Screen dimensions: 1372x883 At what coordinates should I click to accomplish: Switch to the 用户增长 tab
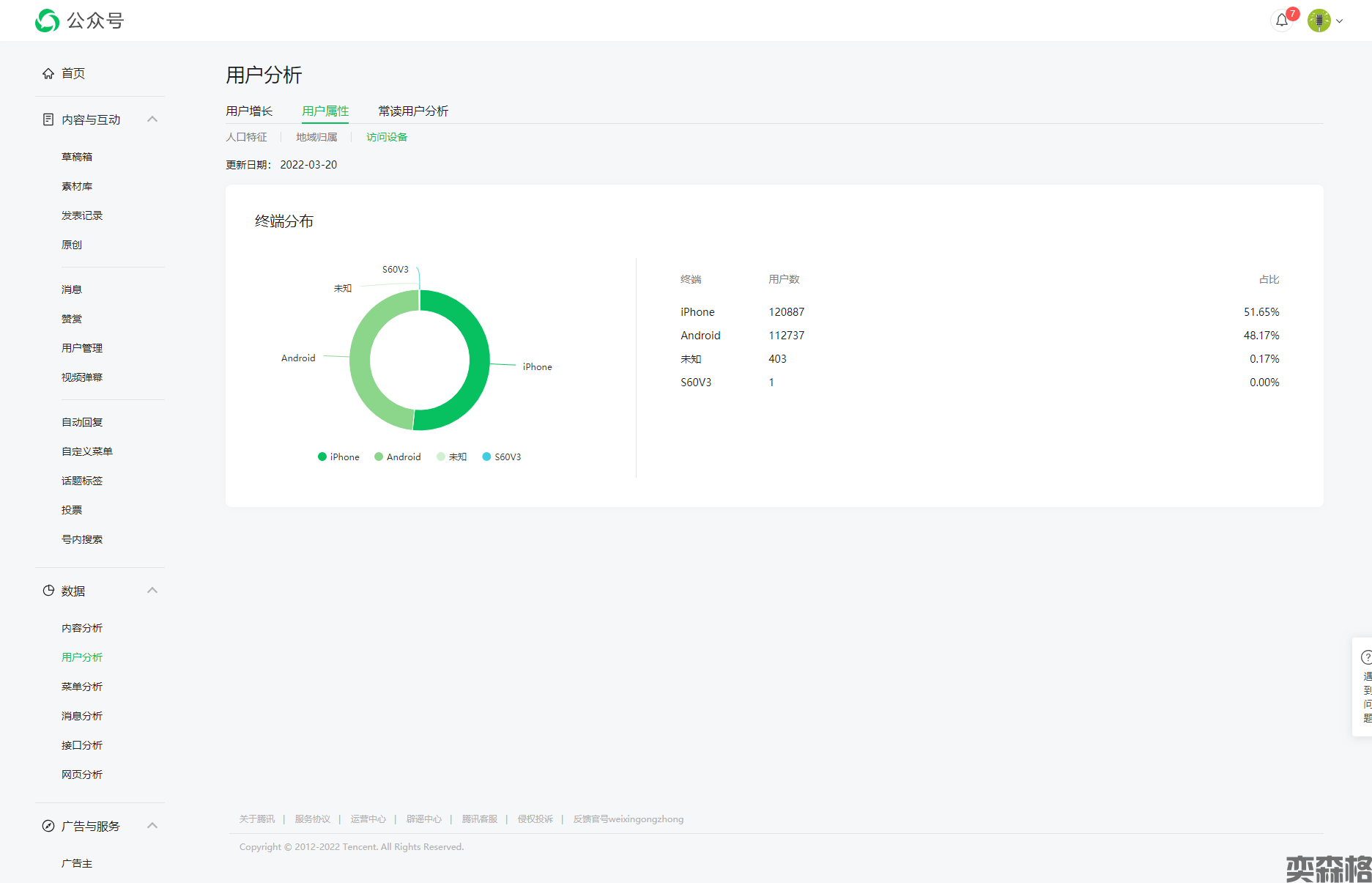pyautogui.click(x=249, y=111)
